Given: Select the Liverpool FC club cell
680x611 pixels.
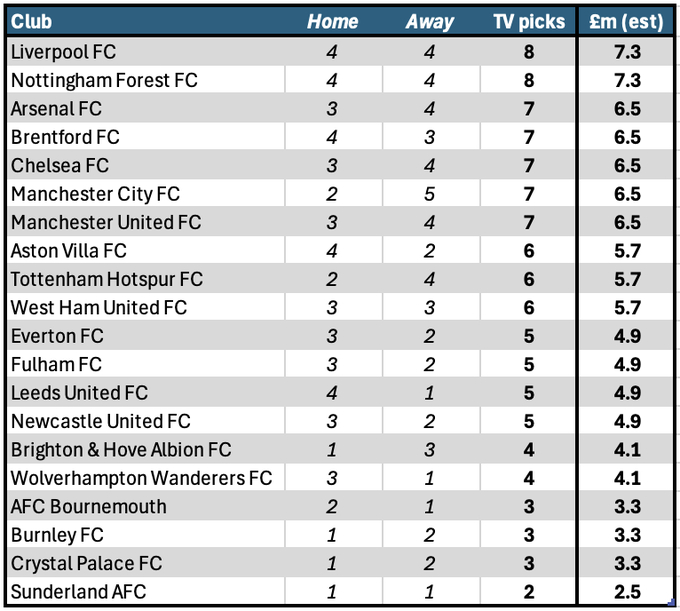Looking at the screenshot, I should [146, 52].
